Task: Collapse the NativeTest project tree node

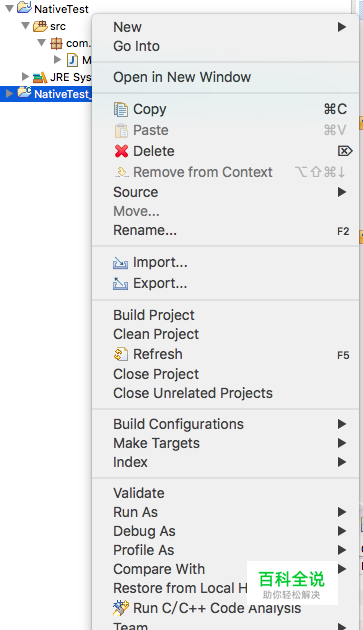Action: pos(9,8)
